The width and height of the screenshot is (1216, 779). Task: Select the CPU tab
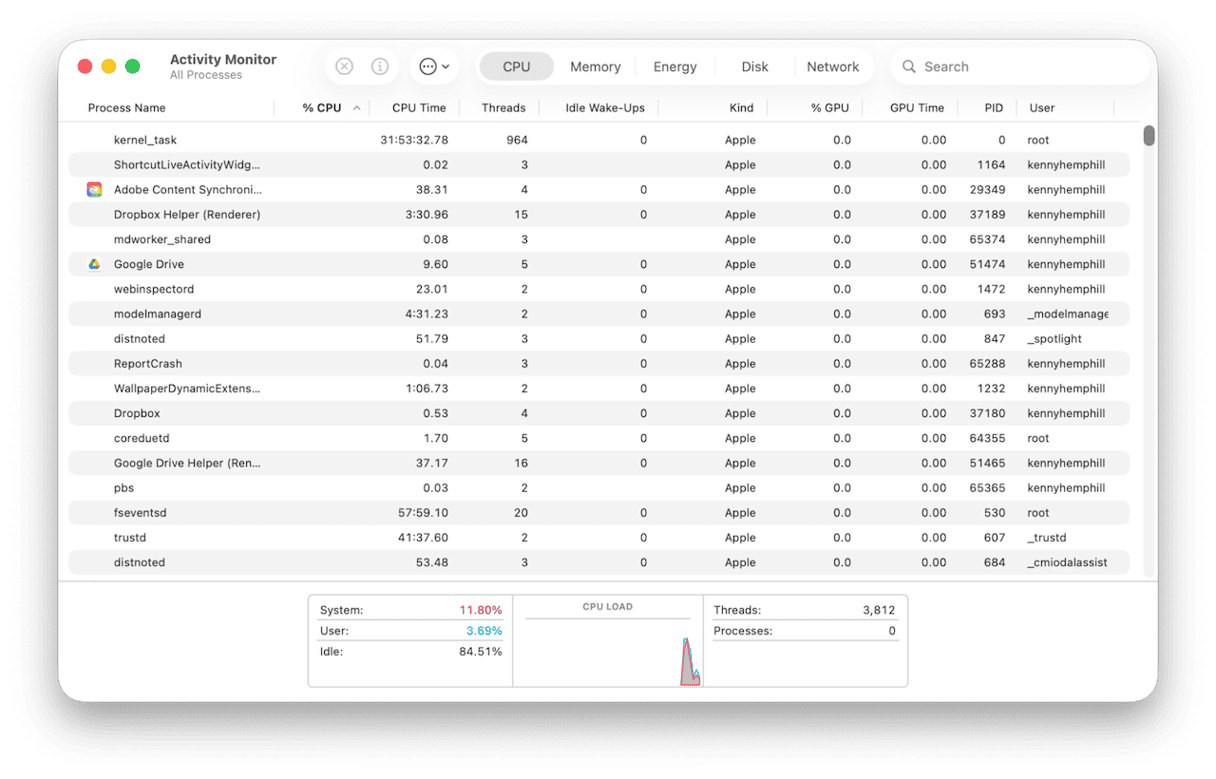pyautogui.click(x=516, y=67)
